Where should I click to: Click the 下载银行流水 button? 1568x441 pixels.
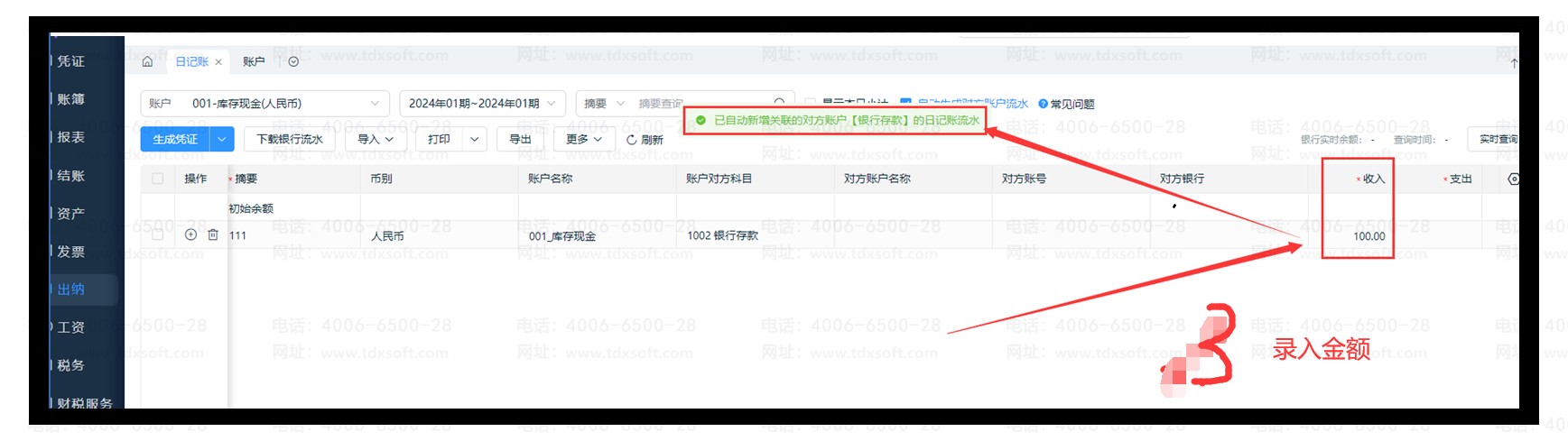coord(290,139)
